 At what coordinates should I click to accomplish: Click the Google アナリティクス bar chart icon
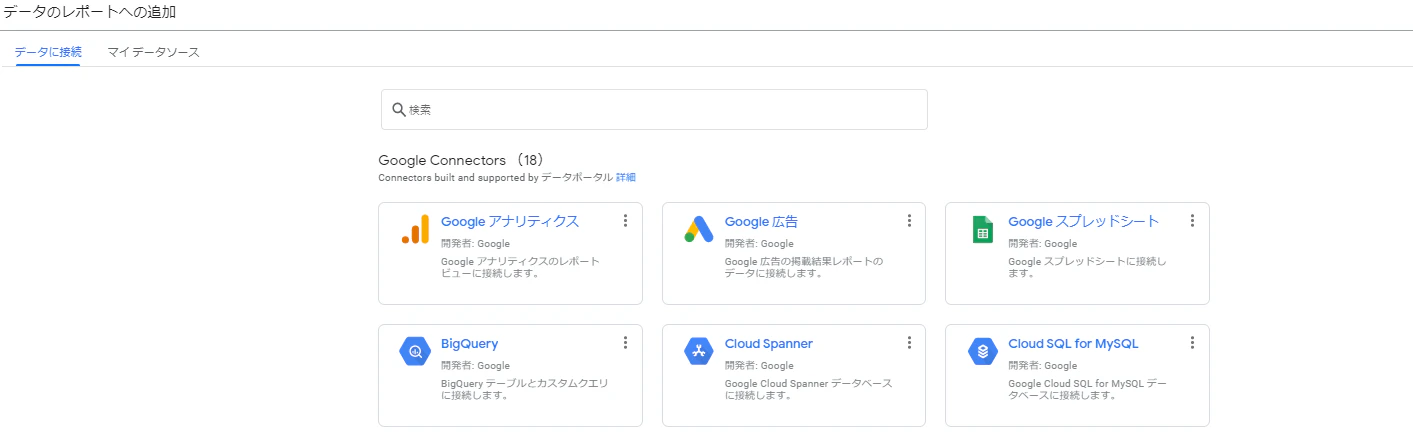point(415,229)
